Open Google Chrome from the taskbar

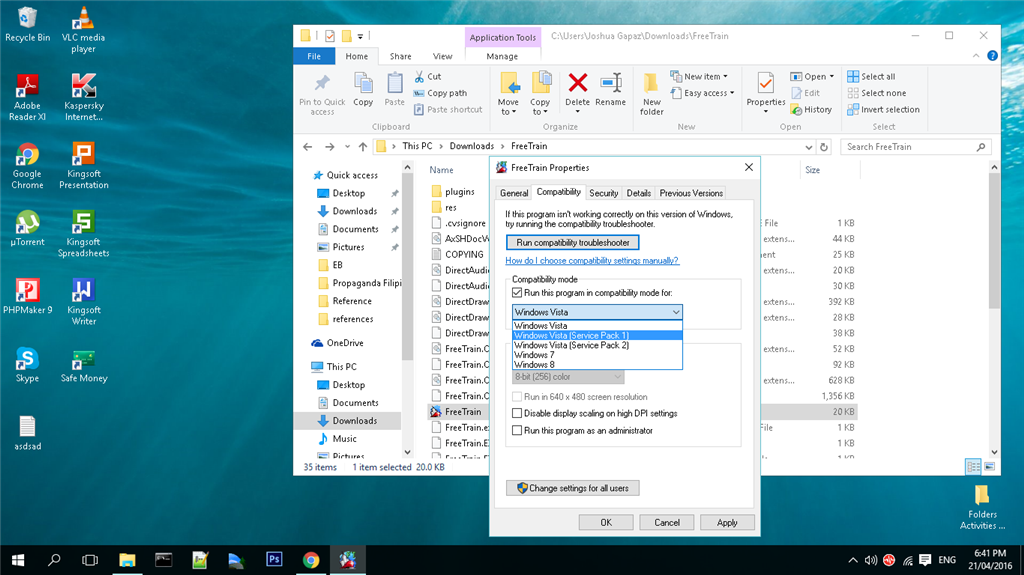click(311, 559)
